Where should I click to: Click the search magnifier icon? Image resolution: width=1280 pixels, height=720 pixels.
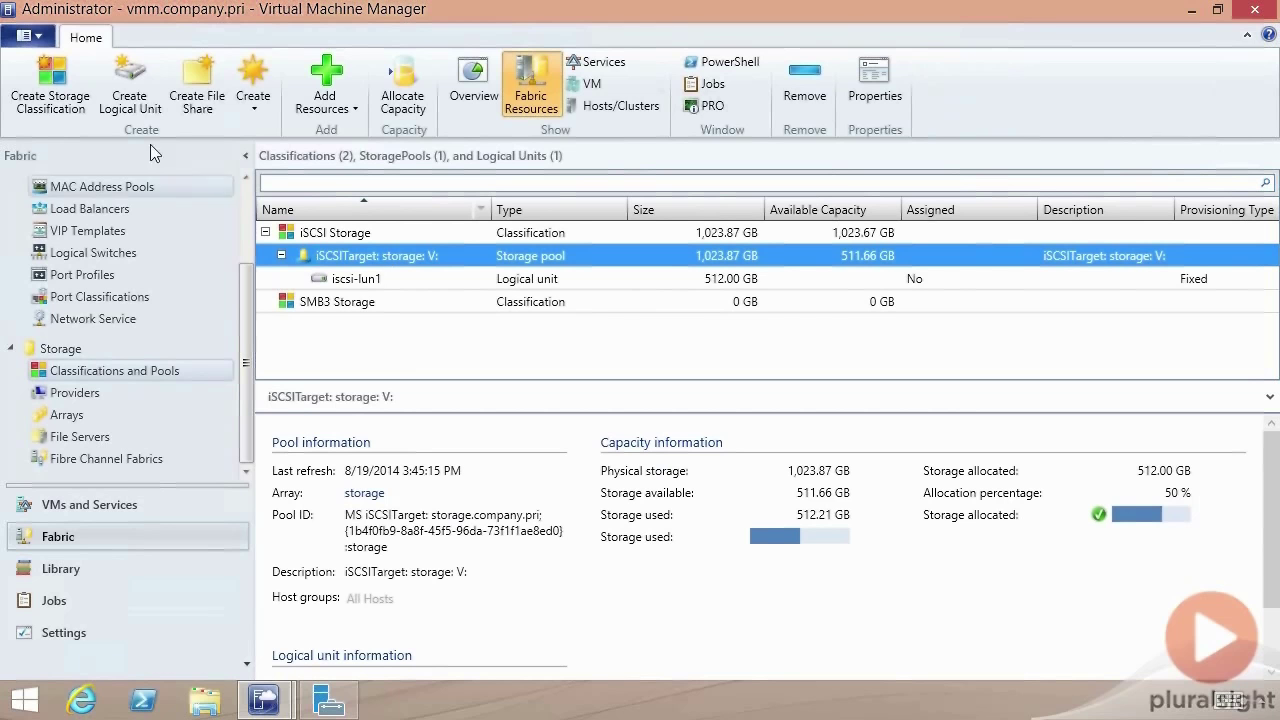point(1265,183)
